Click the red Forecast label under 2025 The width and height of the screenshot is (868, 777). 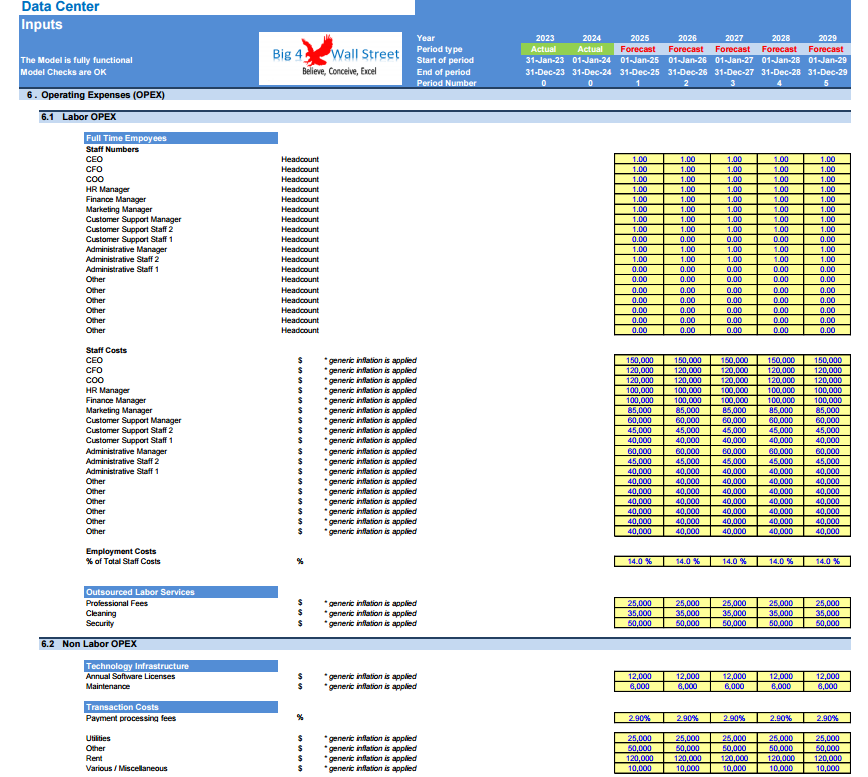coord(639,49)
